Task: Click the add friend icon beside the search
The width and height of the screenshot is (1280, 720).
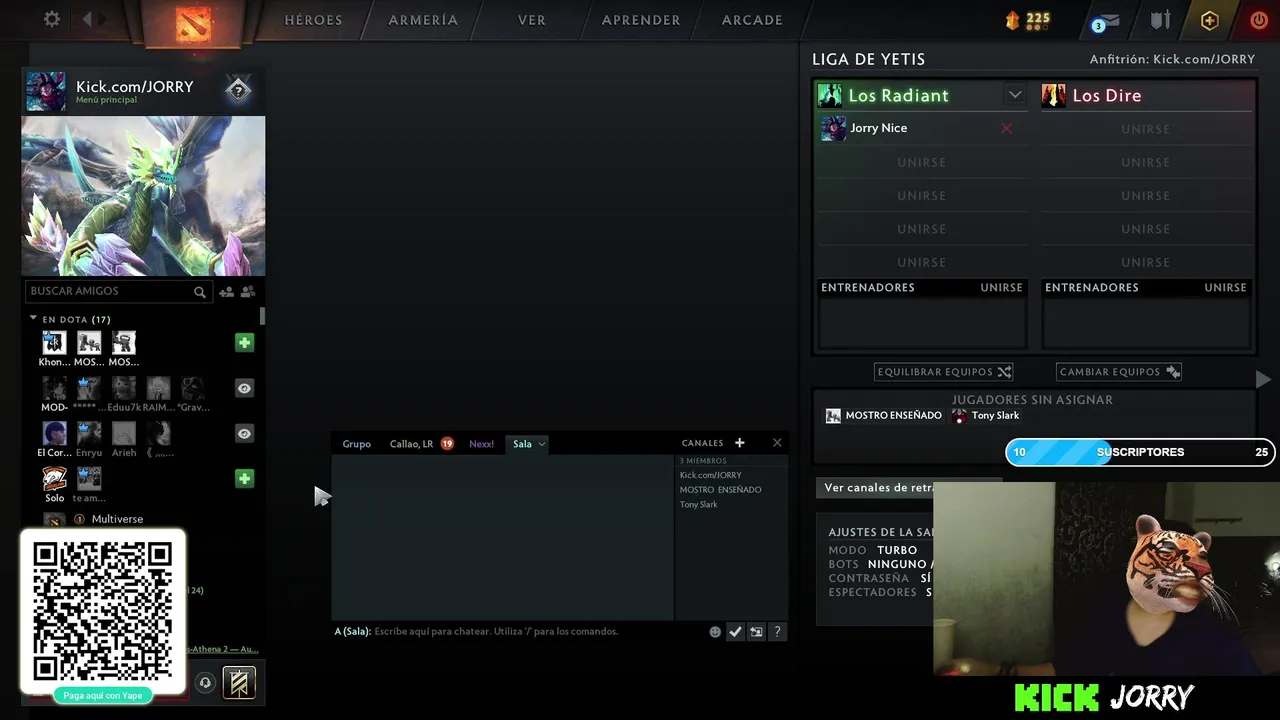Action: pyautogui.click(x=226, y=292)
